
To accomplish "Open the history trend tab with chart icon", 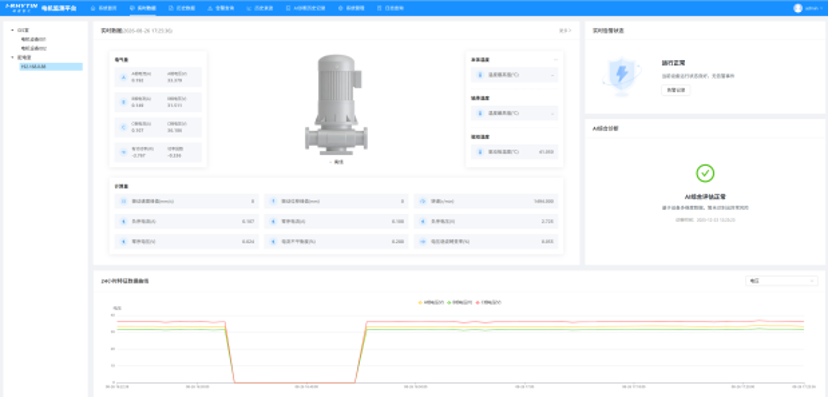I will click(x=259, y=8).
